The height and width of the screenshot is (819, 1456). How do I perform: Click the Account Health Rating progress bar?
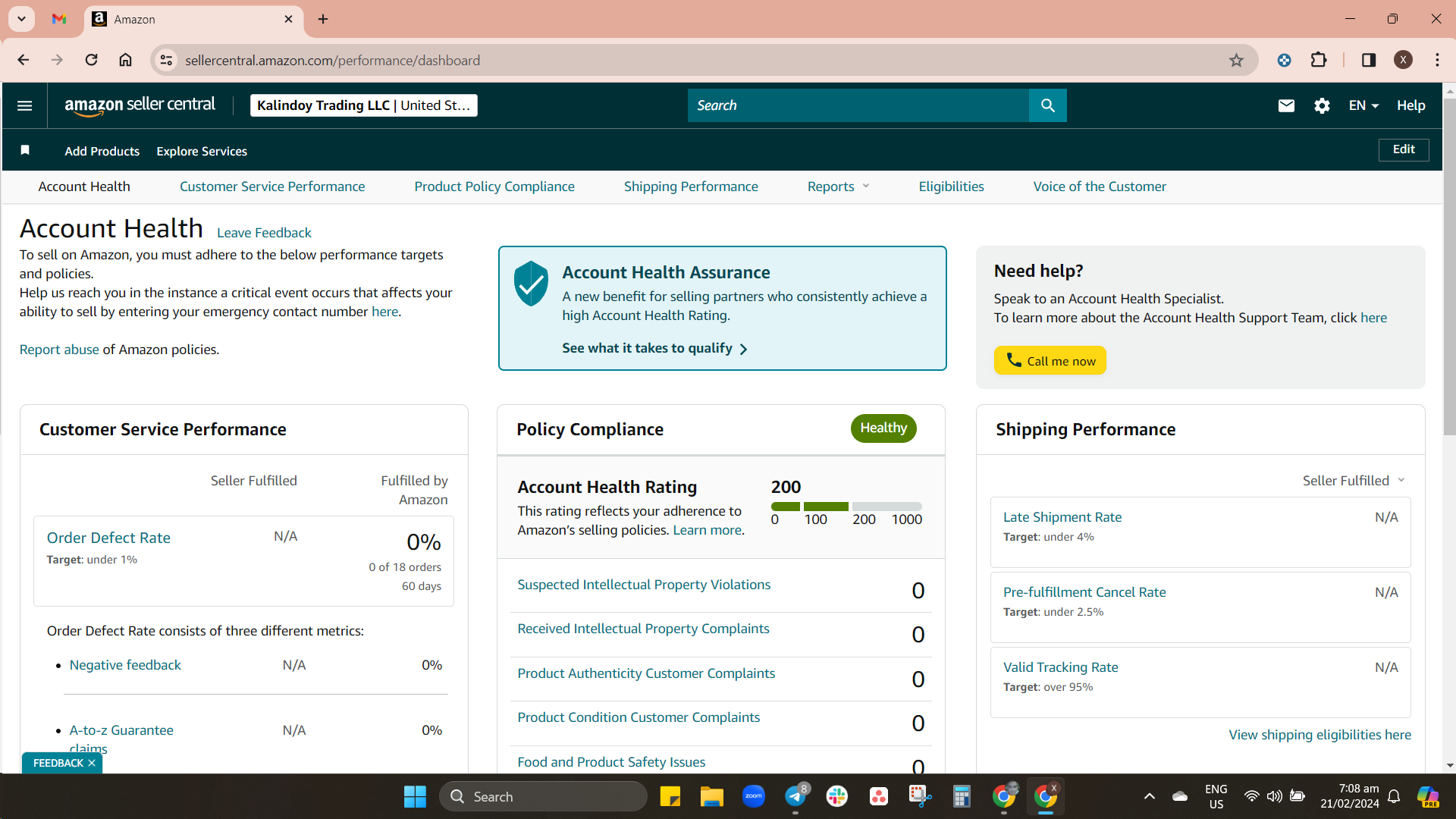[x=846, y=506]
